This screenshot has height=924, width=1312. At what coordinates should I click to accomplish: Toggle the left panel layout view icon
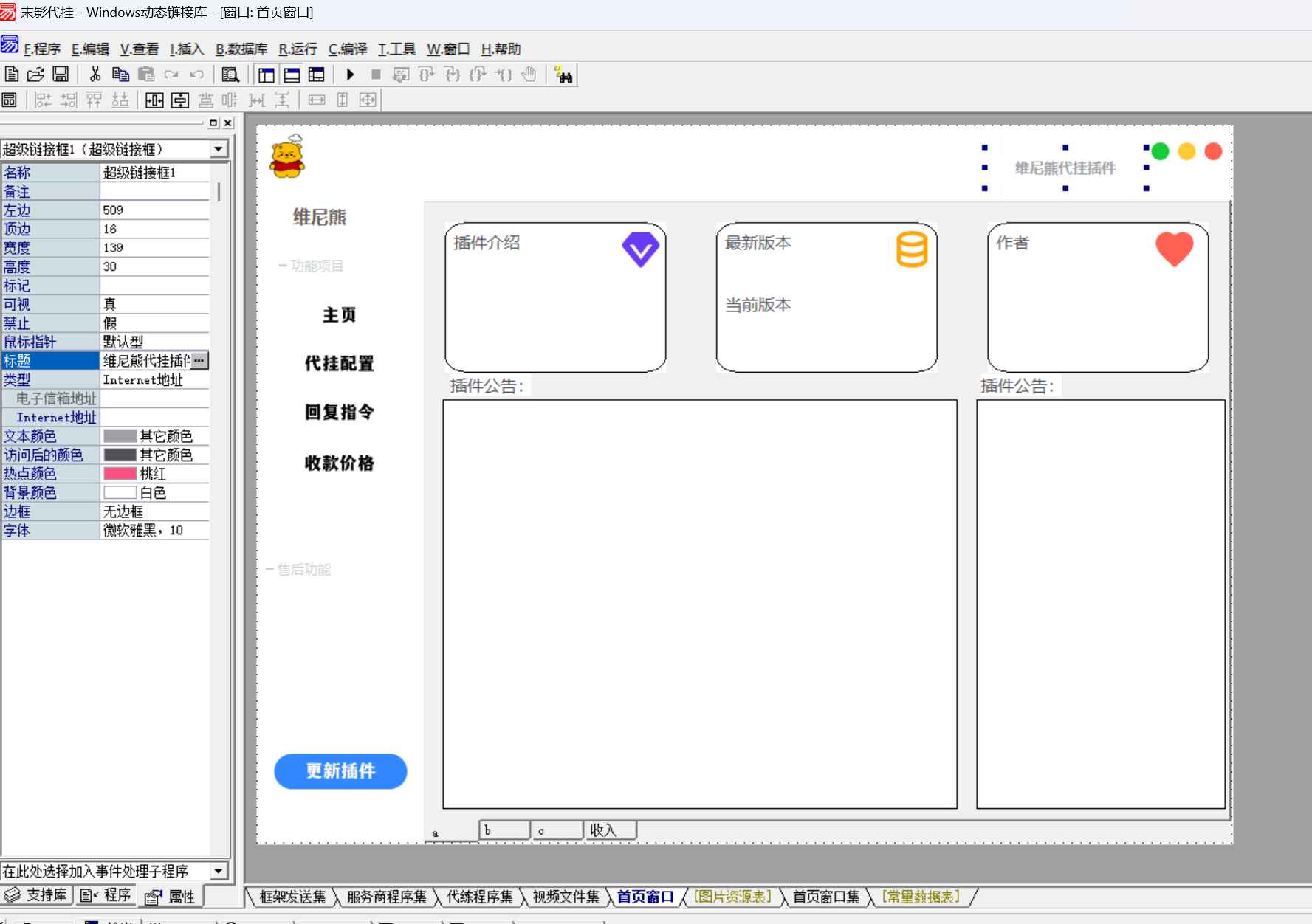click(267, 74)
